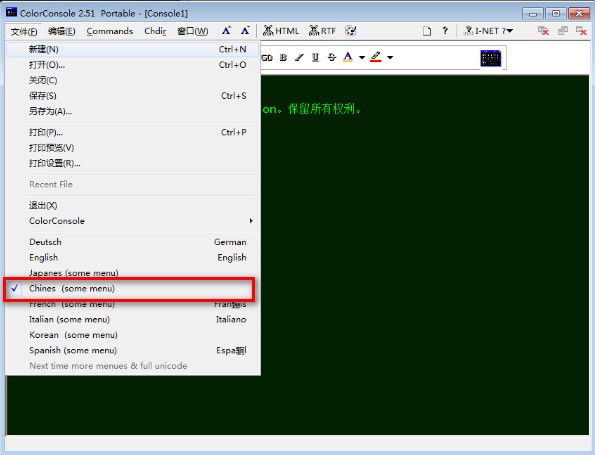595x455 pixels.
Task: Open the color palette icon in toolbar
Action: tap(350, 31)
